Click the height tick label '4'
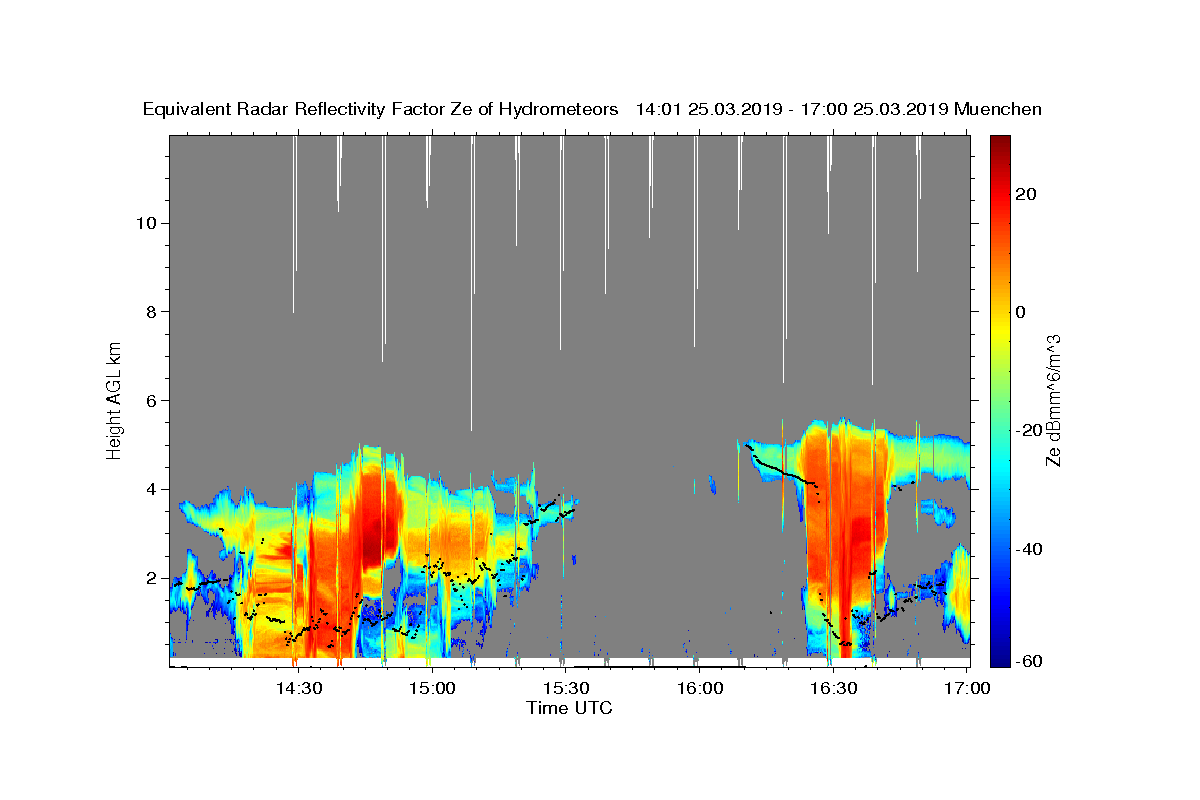The width and height of the screenshot is (1200, 800). click(x=151, y=489)
